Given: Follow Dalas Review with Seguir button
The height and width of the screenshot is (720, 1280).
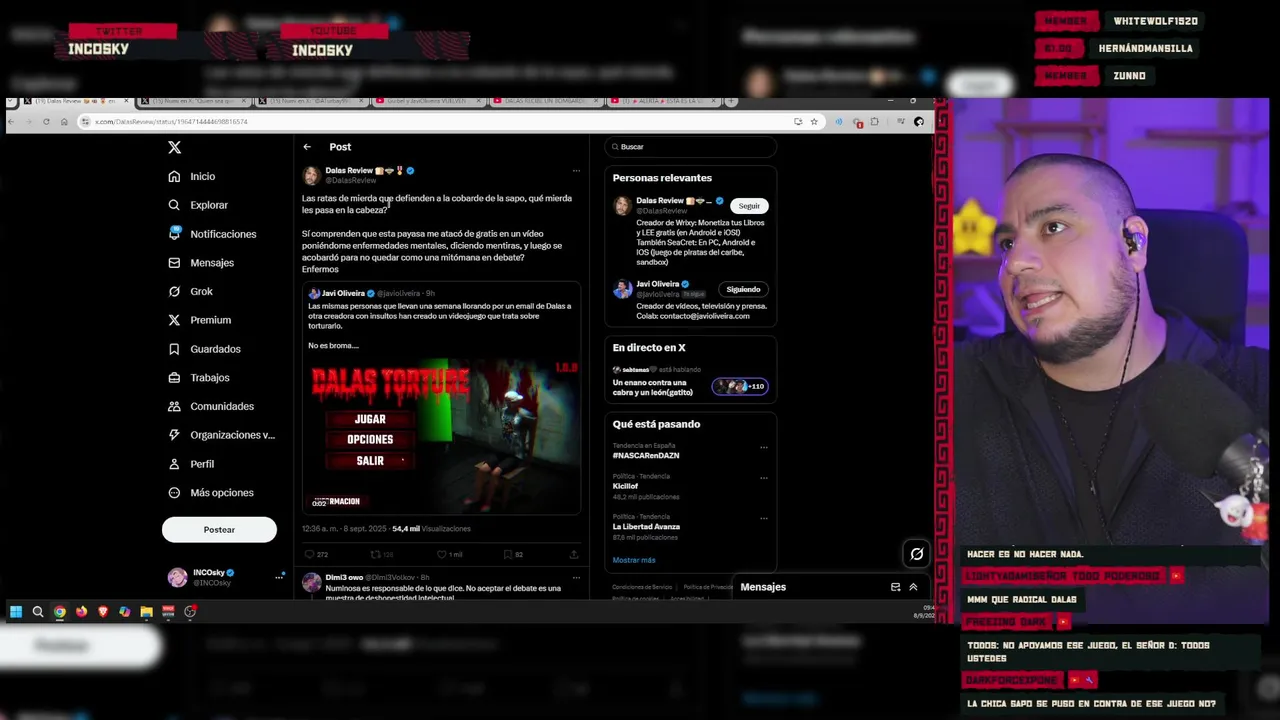Looking at the screenshot, I should point(749,206).
